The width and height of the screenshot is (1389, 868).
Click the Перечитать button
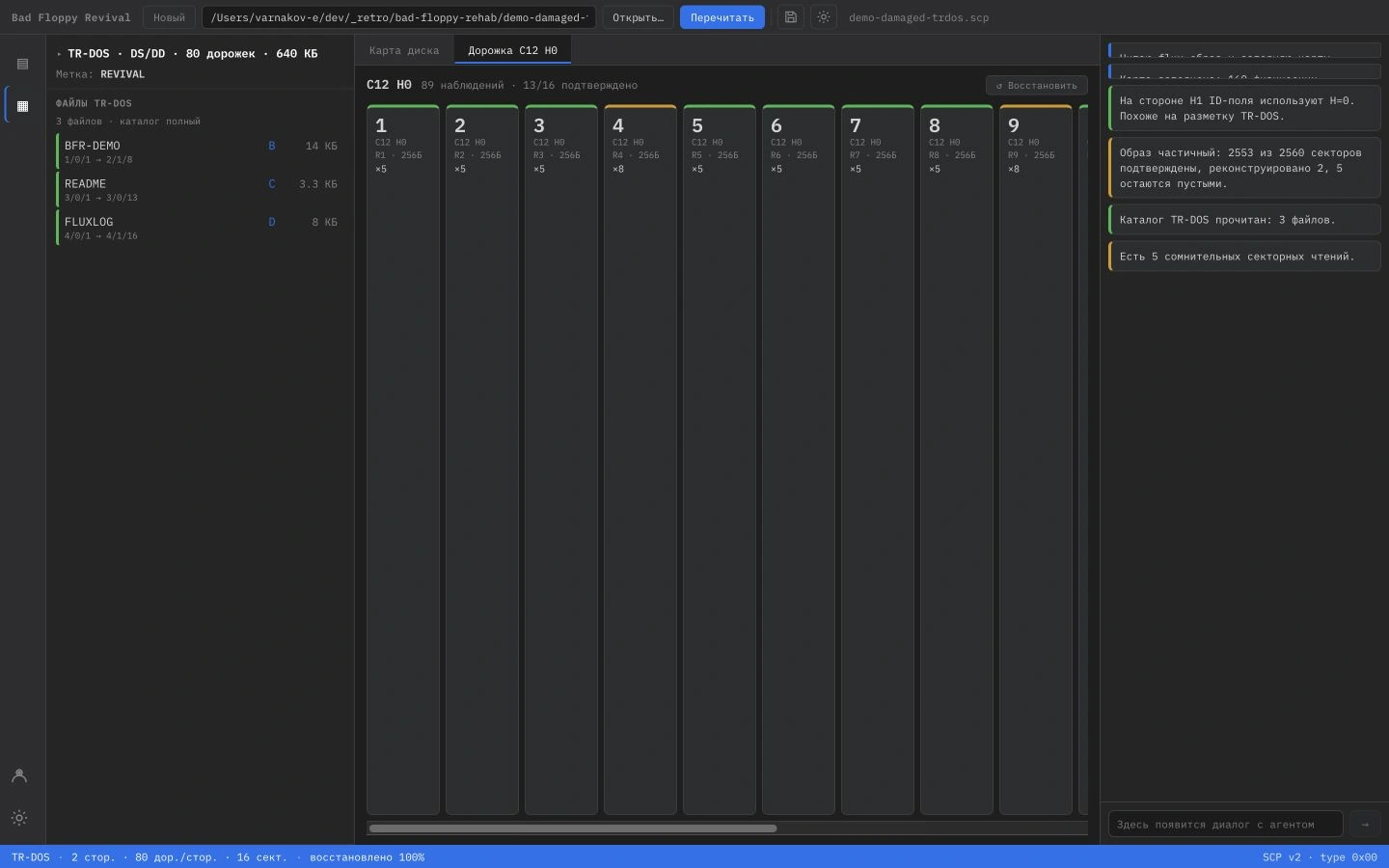coord(722,17)
